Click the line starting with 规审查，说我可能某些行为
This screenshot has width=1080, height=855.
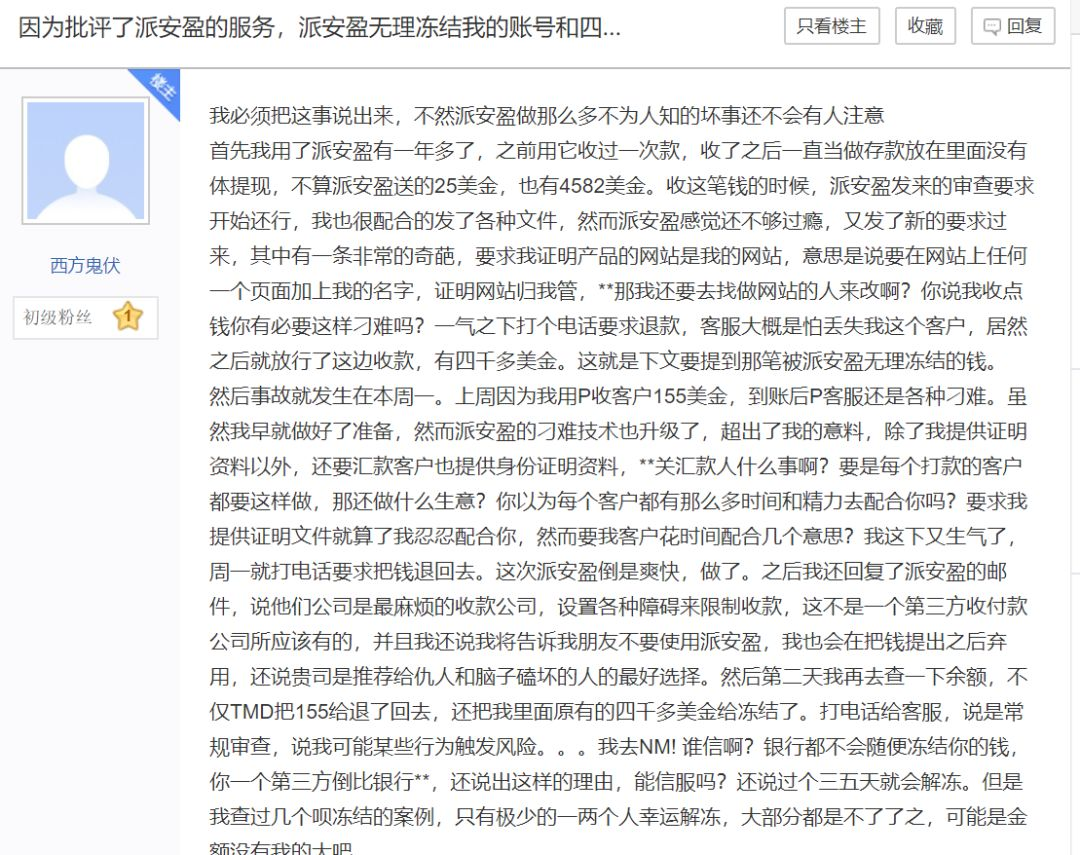[613, 748]
